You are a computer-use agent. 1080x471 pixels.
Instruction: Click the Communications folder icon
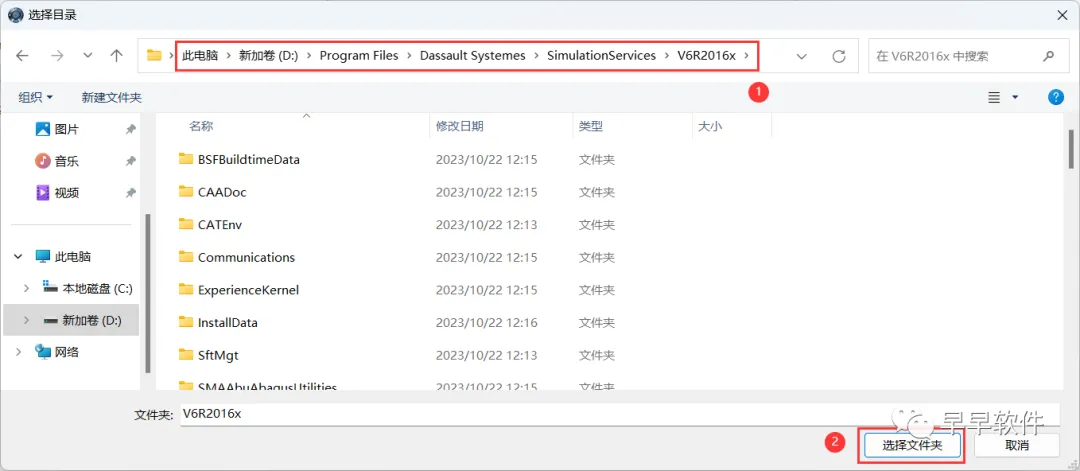186,257
